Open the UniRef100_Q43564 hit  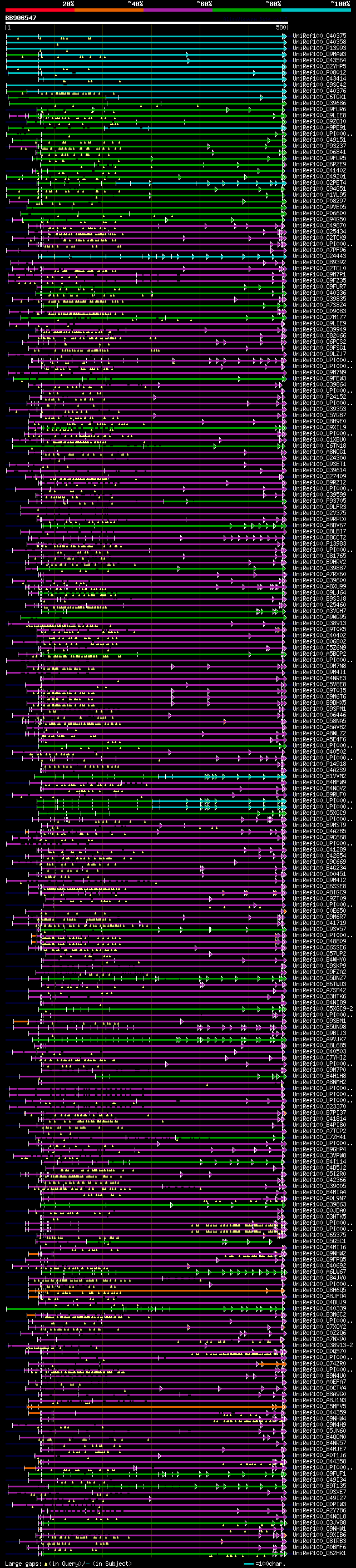click(319, 60)
